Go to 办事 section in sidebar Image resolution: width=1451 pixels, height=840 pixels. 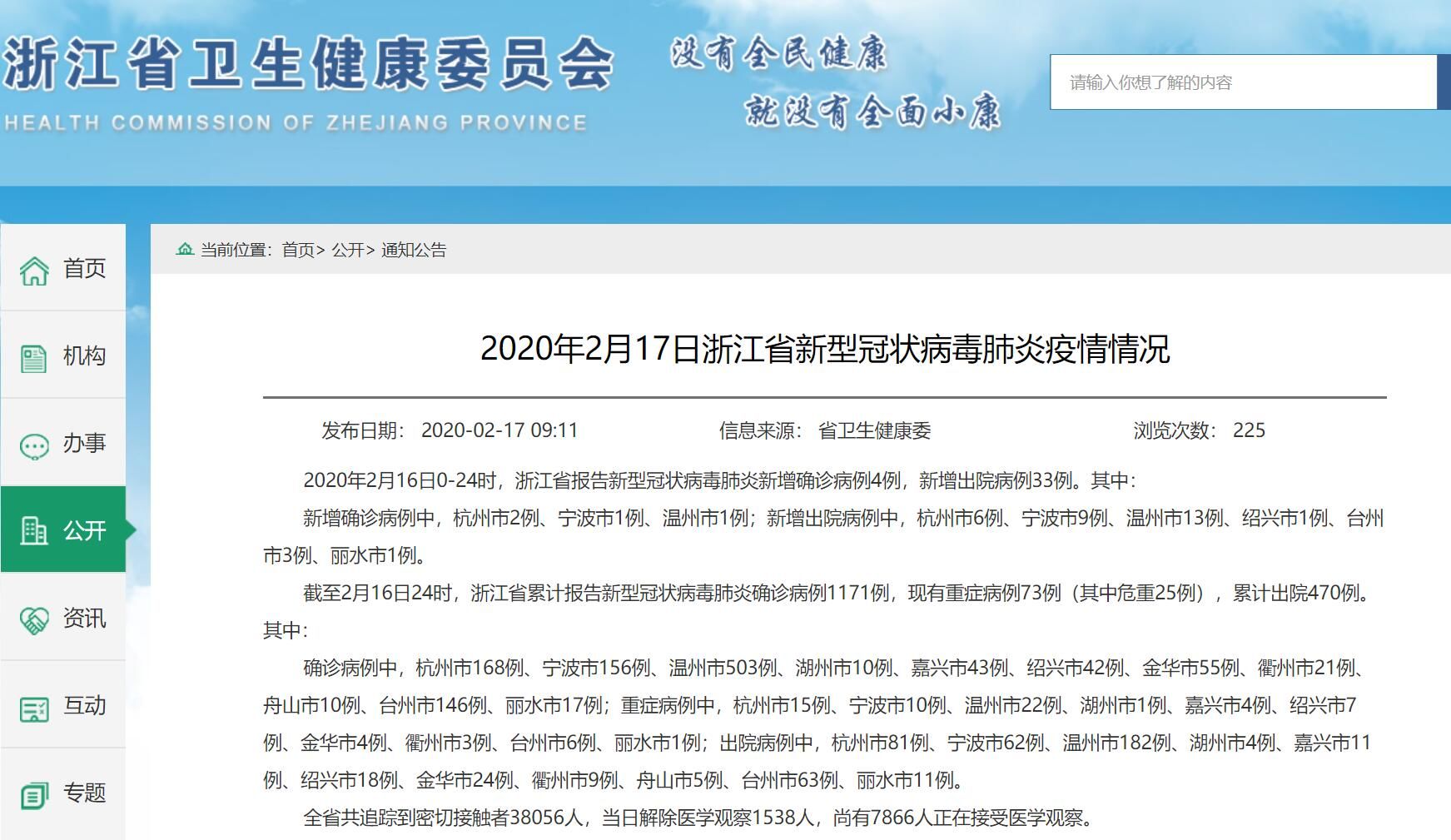coord(84,444)
